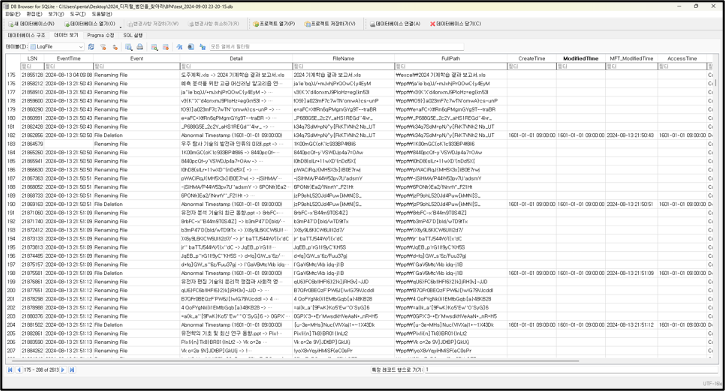
Task: Click the go-to-record label button
Action: (396, 370)
